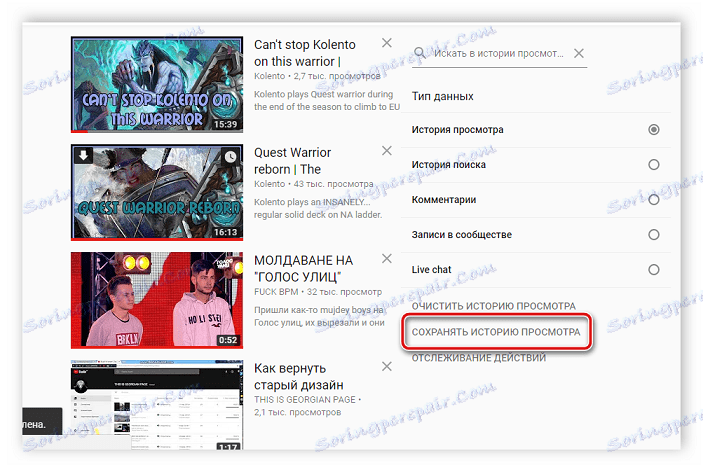The width and height of the screenshot is (703, 472).
Task: Focus the watch history search field
Action: point(498,53)
